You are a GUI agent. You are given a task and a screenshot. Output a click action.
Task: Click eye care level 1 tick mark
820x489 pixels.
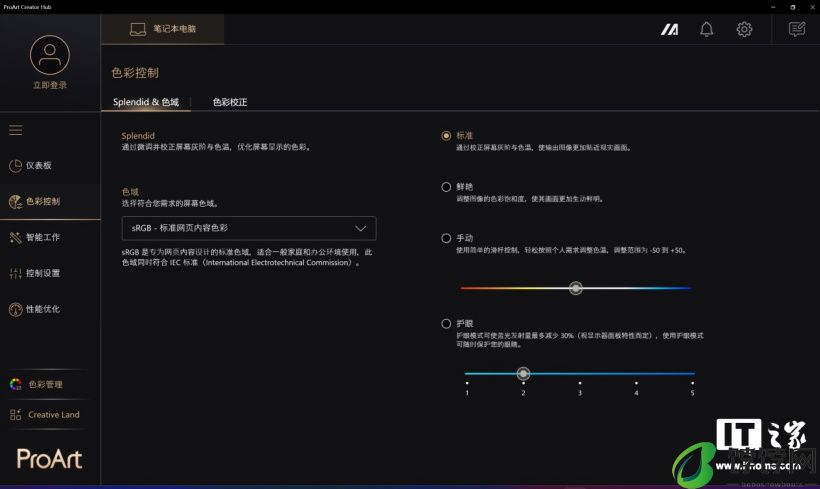click(467, 383)
